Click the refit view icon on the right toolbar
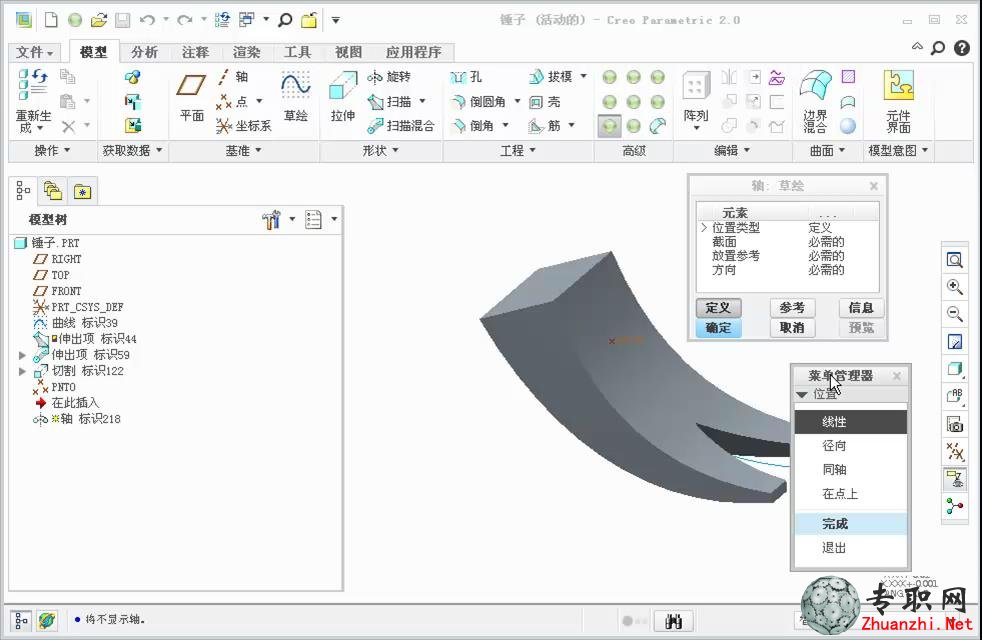Viewport: 982px width, 640px height. coord(954,260)
